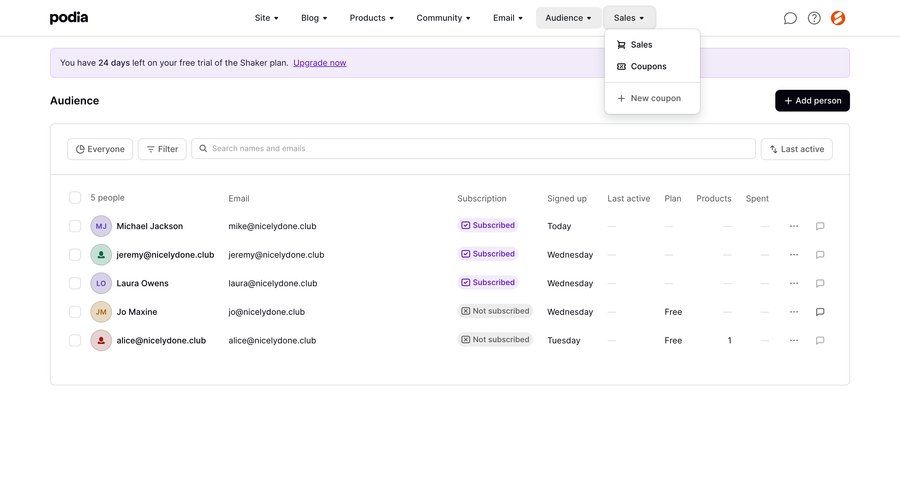Collapse the Sales dropdown menu

coord(629,18)
